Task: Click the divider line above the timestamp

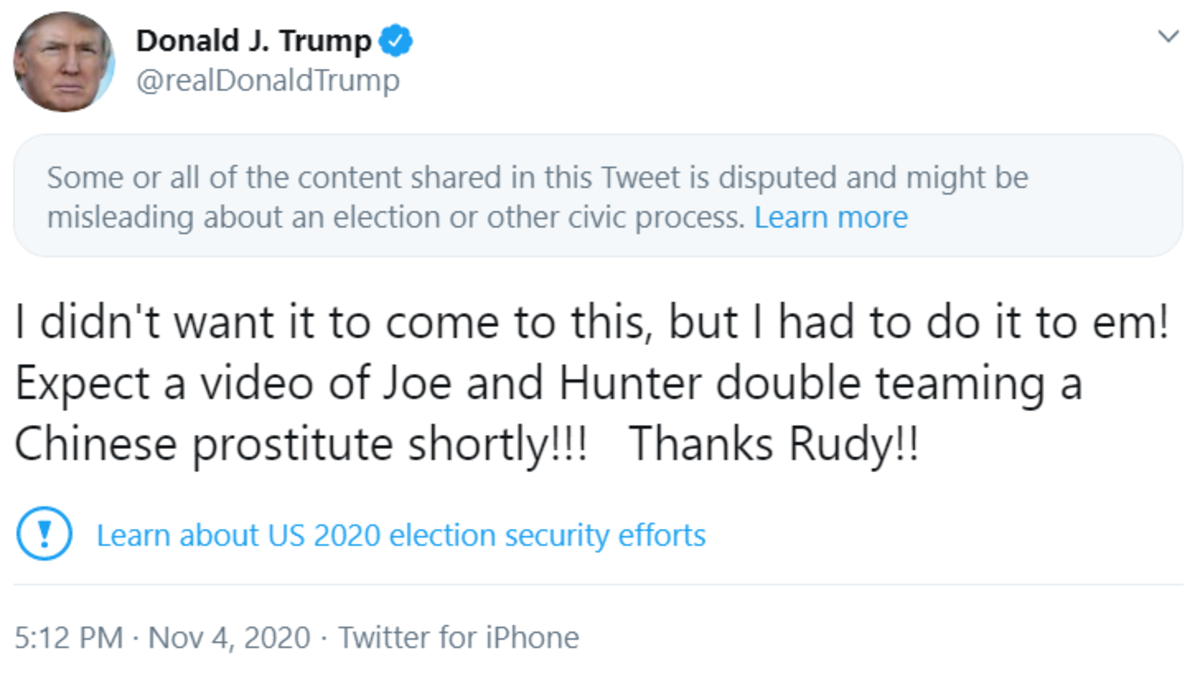Action: pyautogui.click(x=598, y=583)
